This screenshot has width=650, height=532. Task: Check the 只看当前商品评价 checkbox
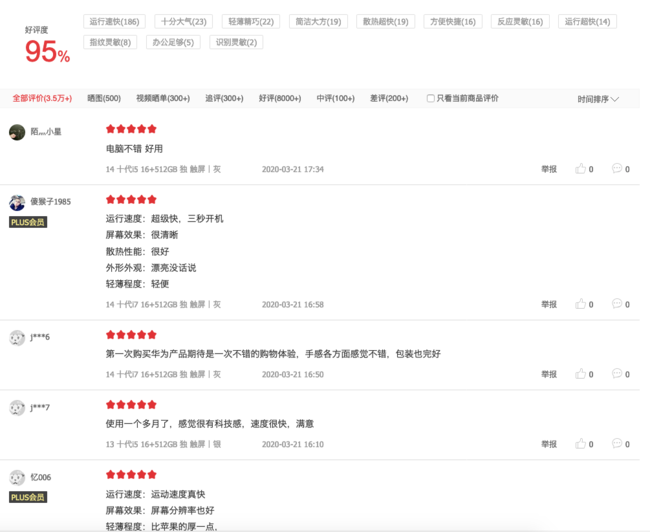pyautogui.click(x=431, y=98)
